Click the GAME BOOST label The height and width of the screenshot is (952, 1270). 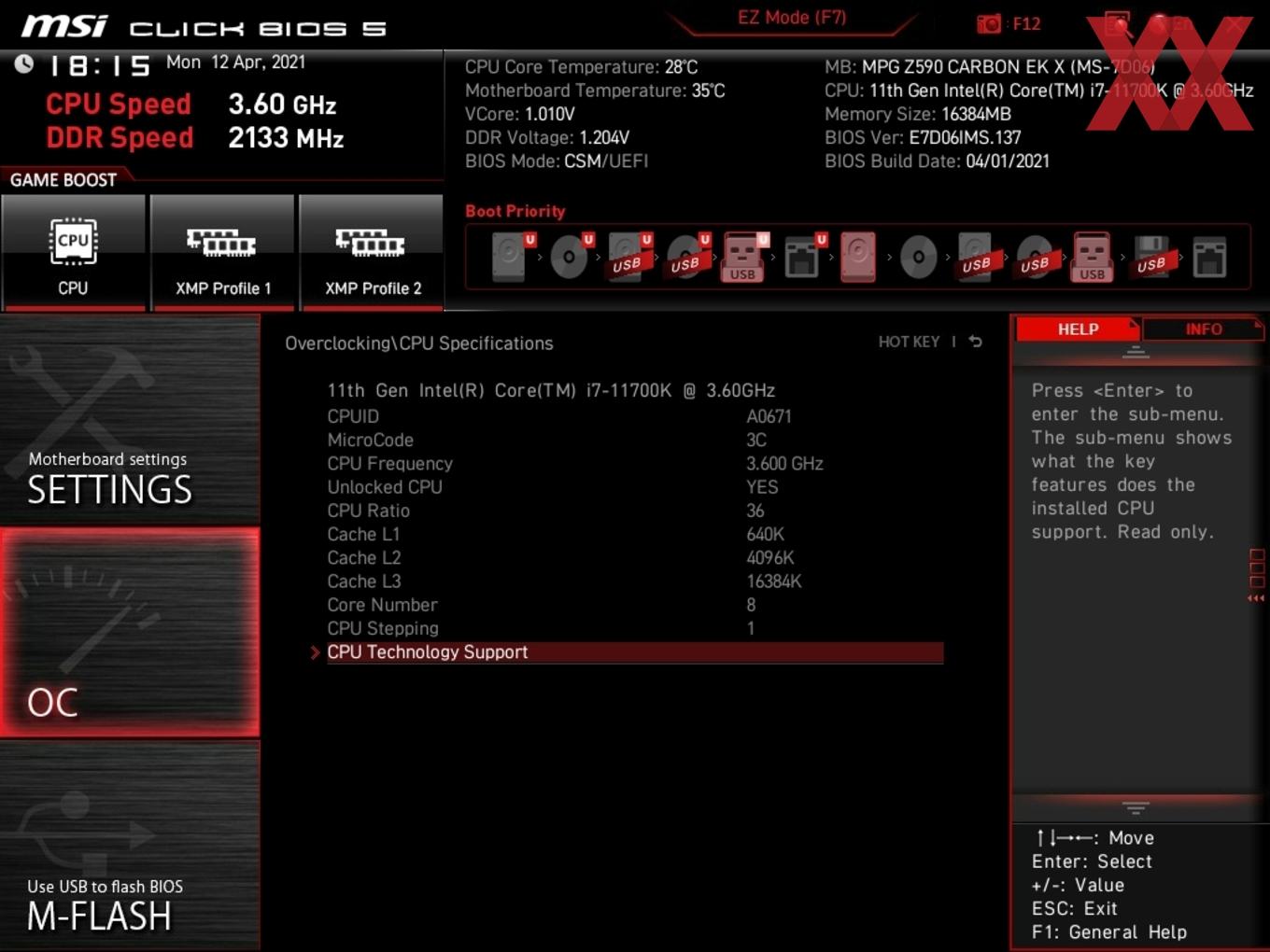(63, 180)
